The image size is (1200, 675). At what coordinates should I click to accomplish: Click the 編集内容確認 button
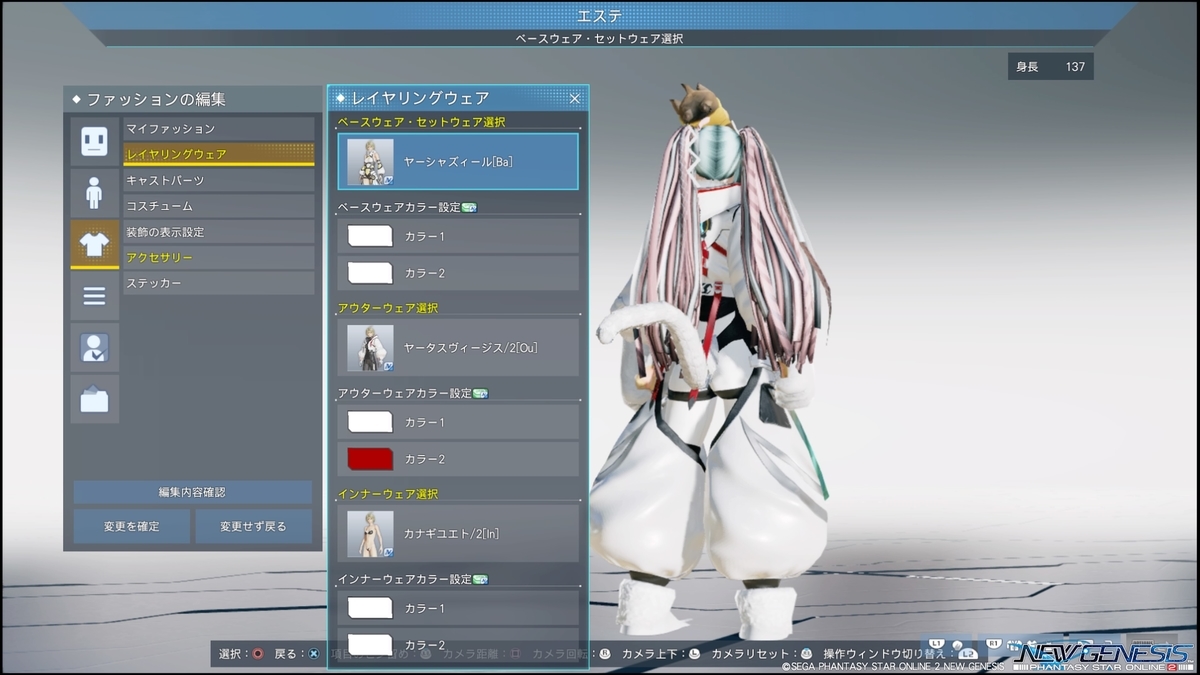pos(192,492)
